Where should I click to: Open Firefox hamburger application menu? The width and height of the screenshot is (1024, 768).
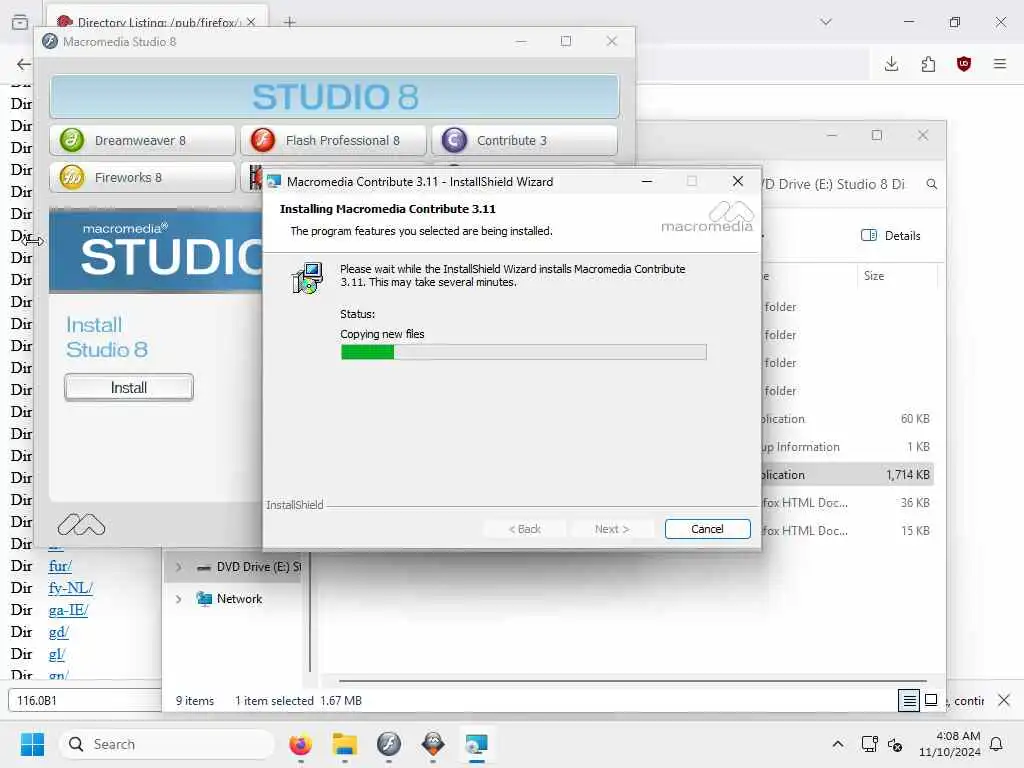click(1000, 63)
